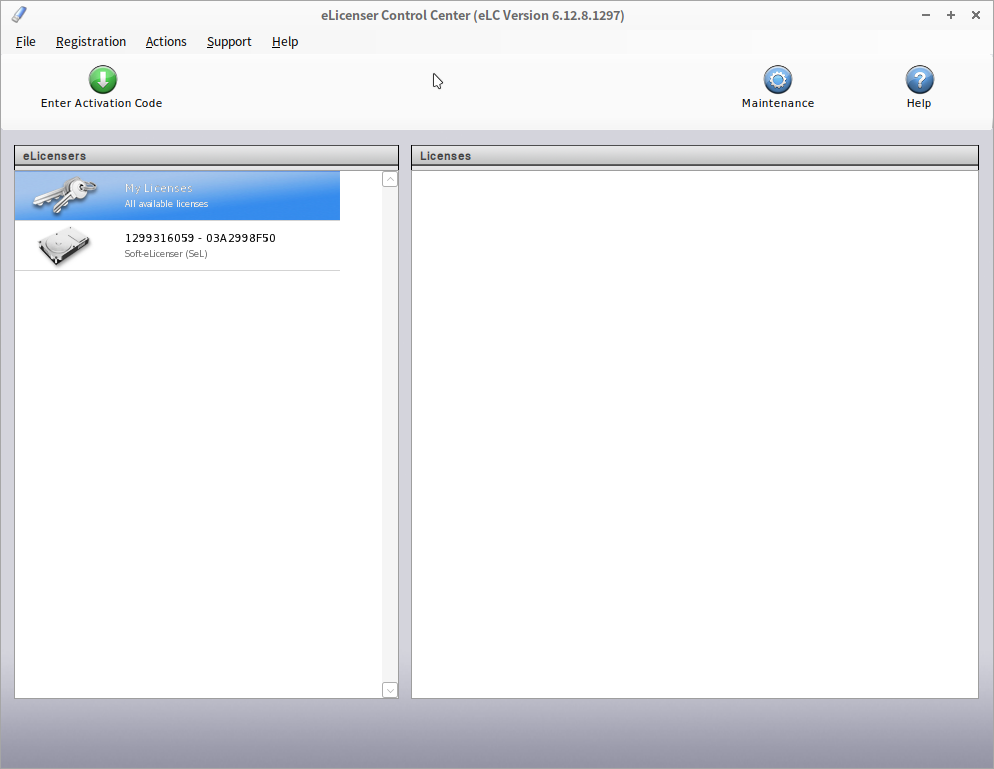Click the eLicensers panel header

(x=207, y=156)
